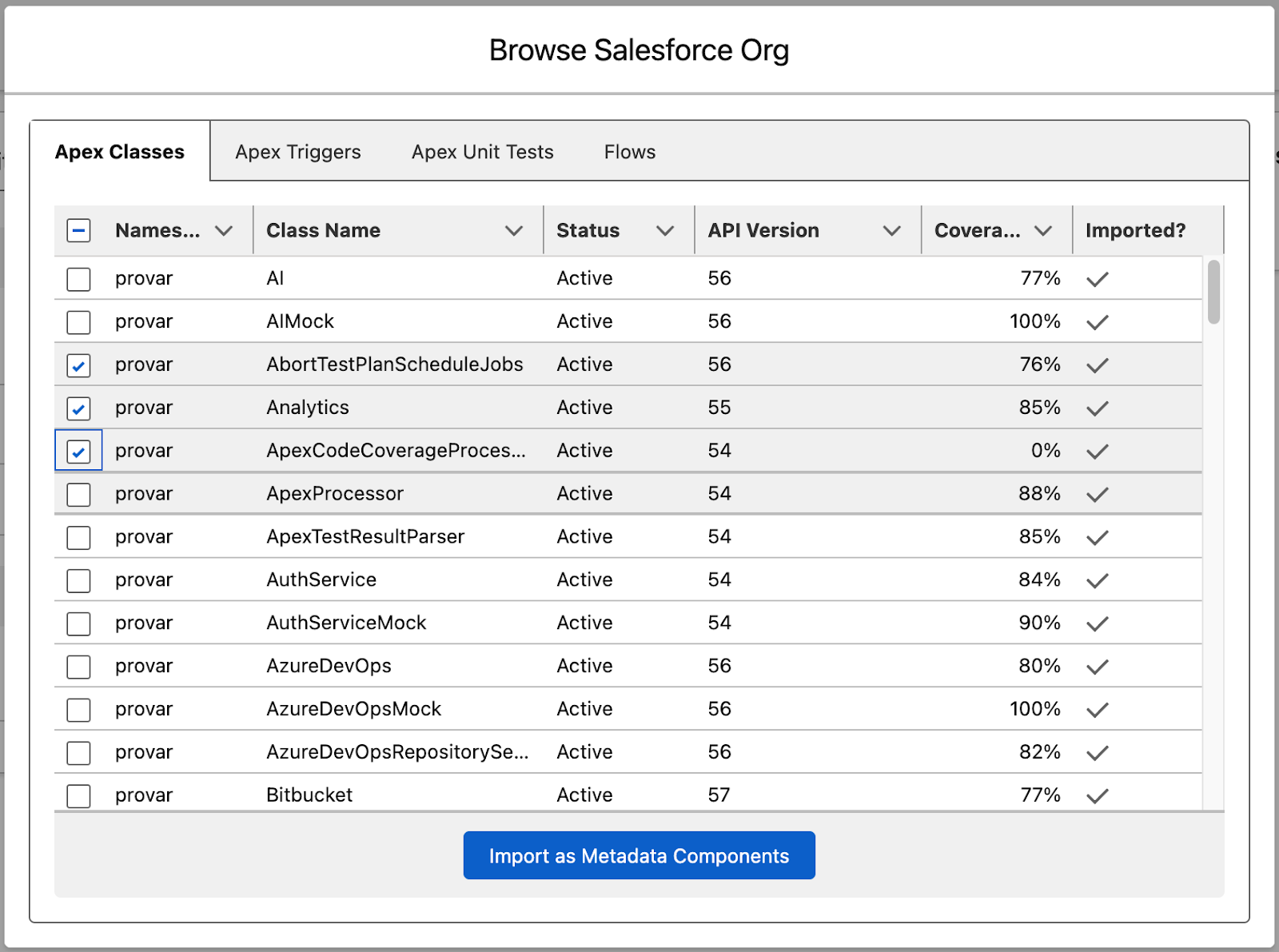
Task: Select the AzureDevOps row checkbox
Action: (78, 667)
